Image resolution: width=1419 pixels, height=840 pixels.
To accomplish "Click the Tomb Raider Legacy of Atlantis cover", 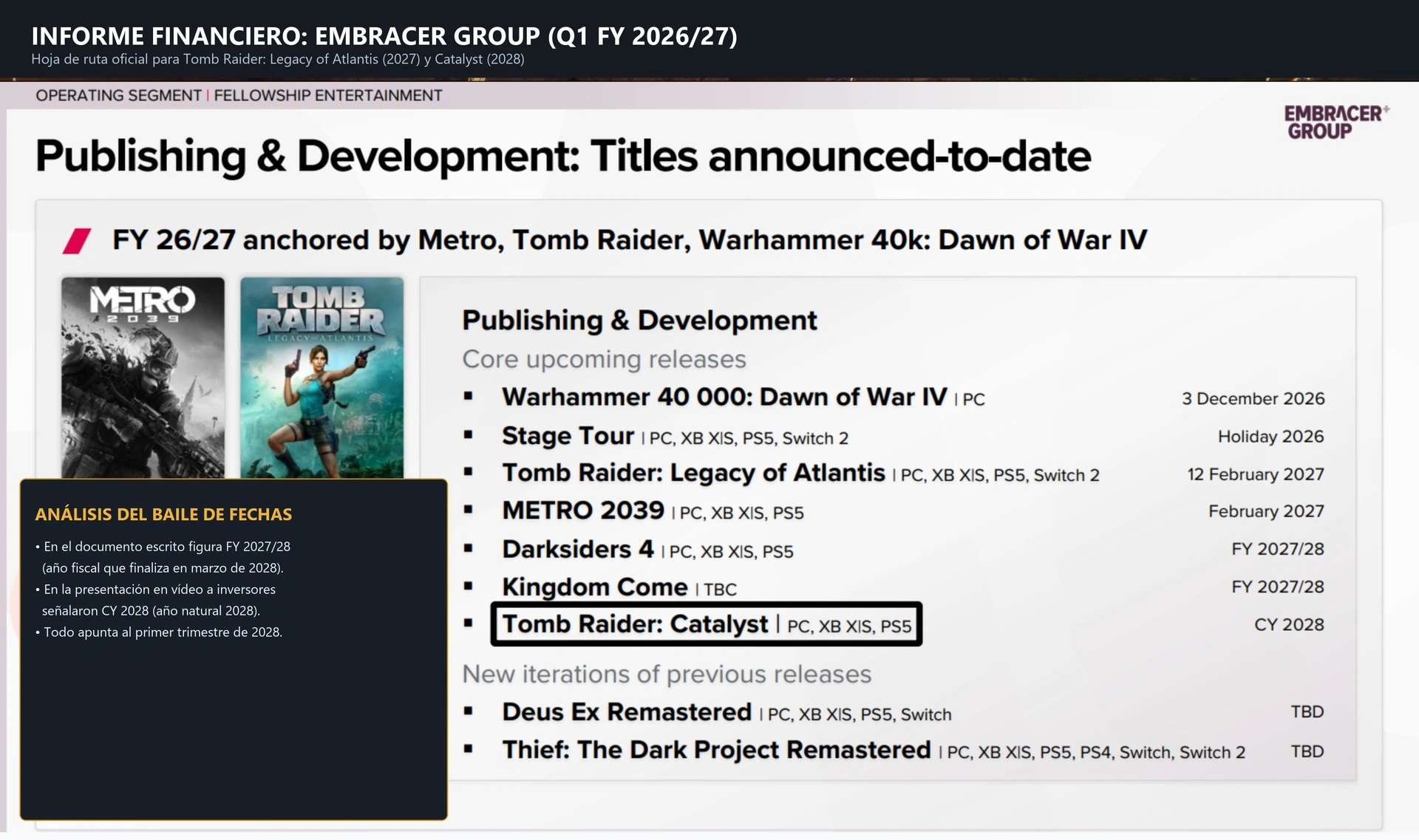I will tap(322, 378).
